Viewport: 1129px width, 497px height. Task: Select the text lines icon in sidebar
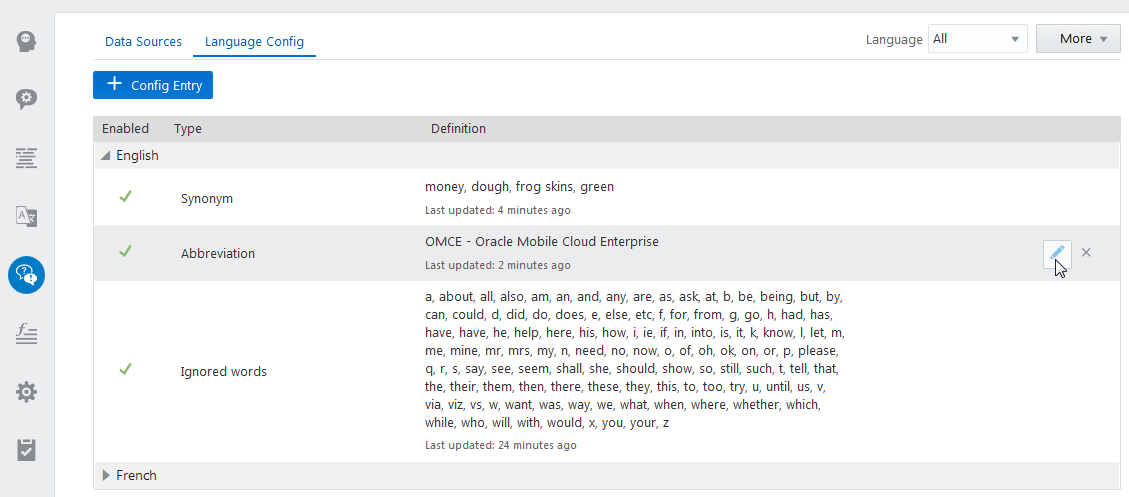(x=26, y=157)
